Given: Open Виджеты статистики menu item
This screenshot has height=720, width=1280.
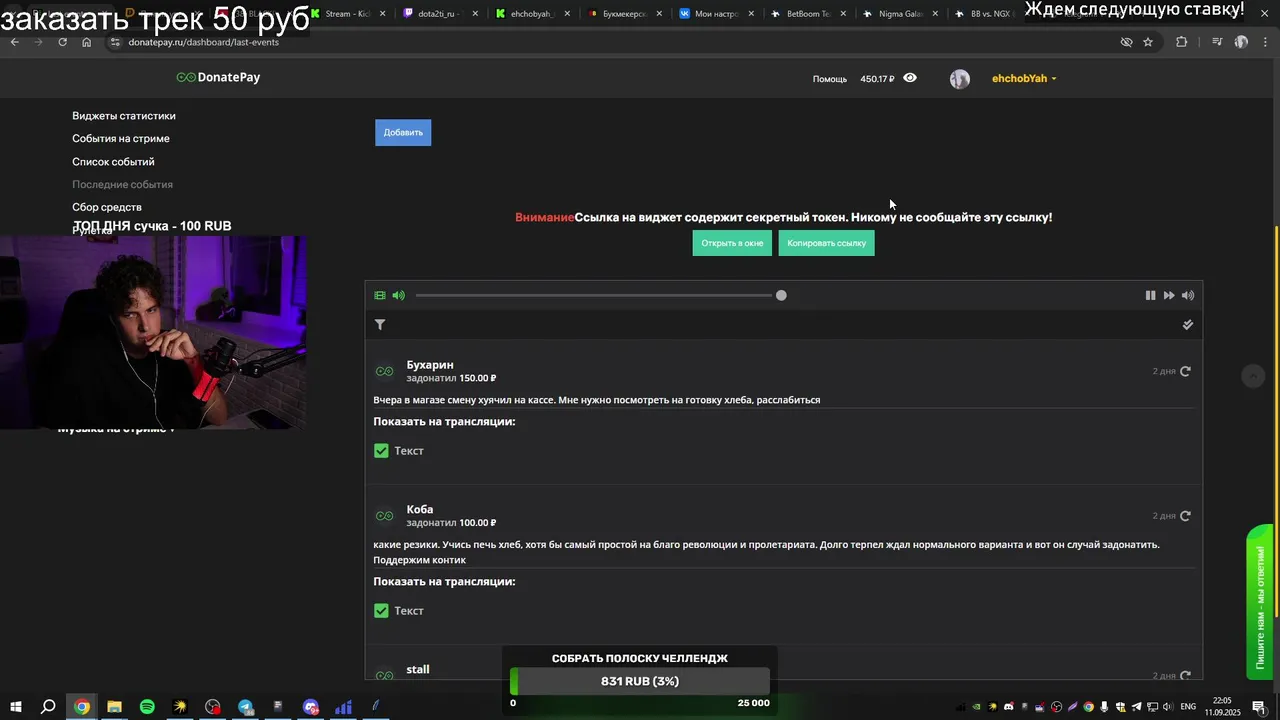Looking at the screenshot, I should [x=124, y=116].
